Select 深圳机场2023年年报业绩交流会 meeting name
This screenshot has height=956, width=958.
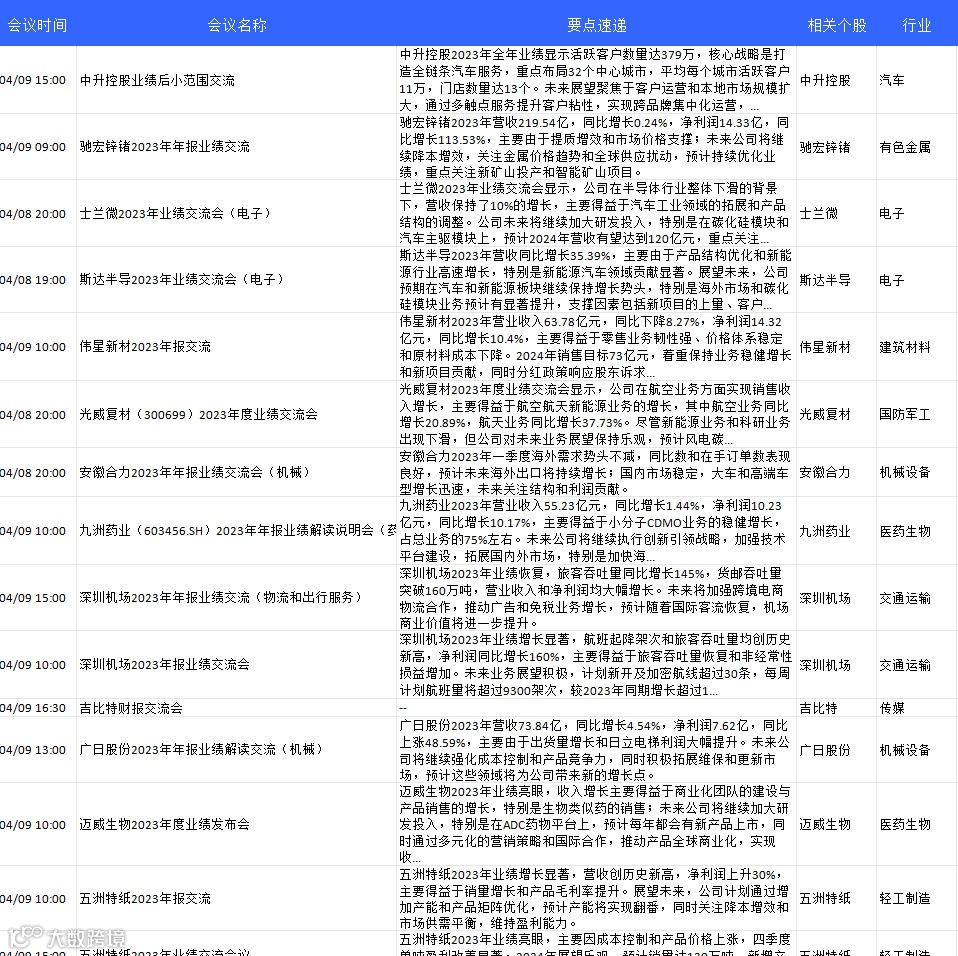pyautogui.click(x=164, y=664)
